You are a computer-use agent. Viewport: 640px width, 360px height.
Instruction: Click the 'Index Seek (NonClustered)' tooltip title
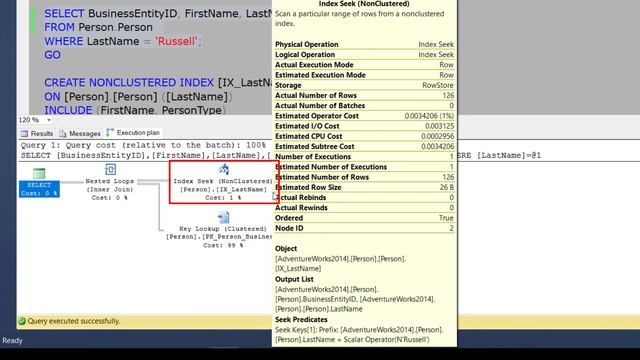tap(364, 4)
